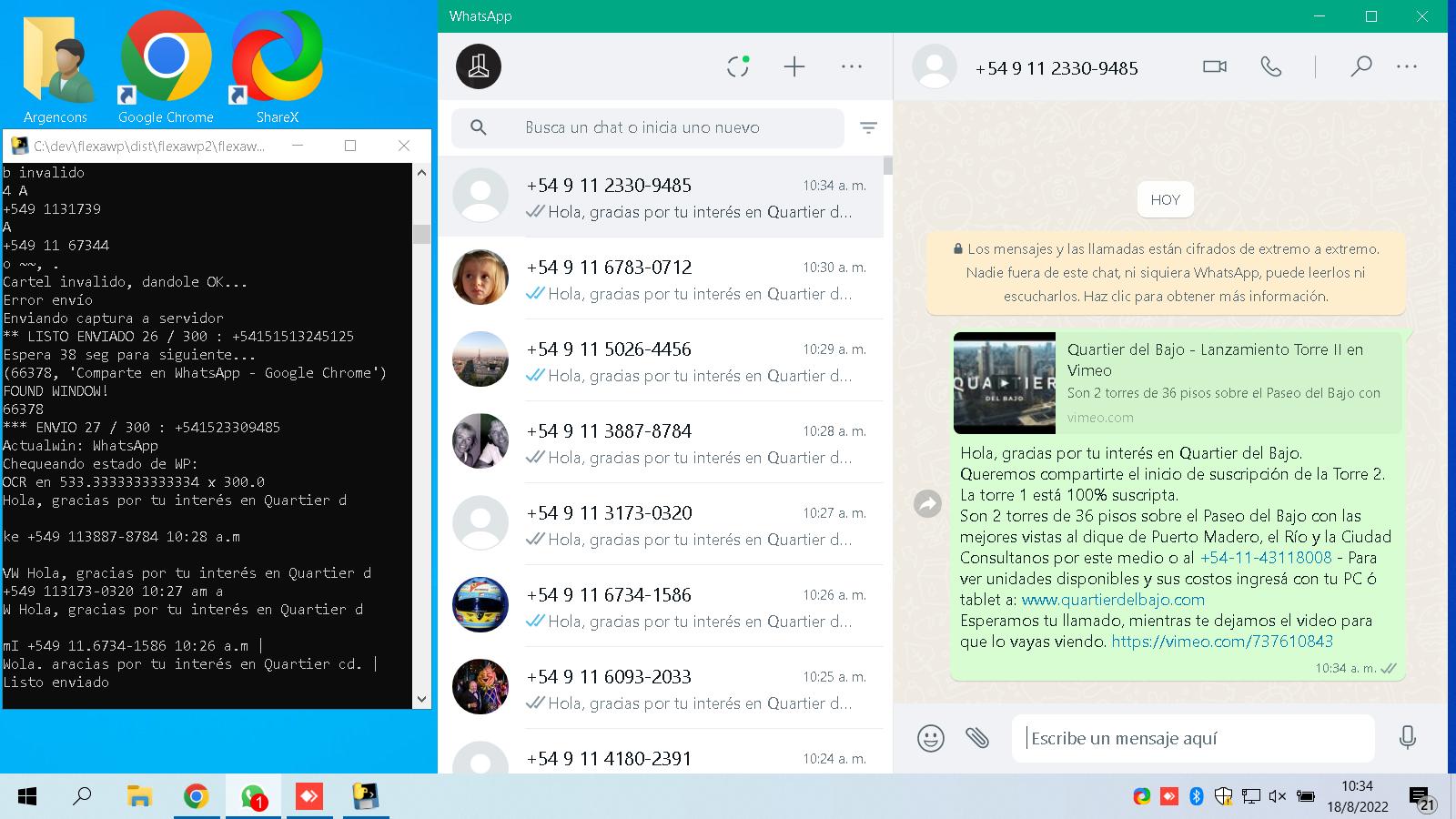Open Vimeo link preview title
Screen dimensions: 1456x819
coord(1215,359)
